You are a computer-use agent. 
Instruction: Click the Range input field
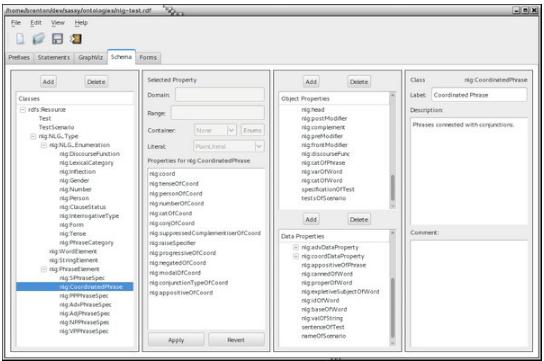218,113
